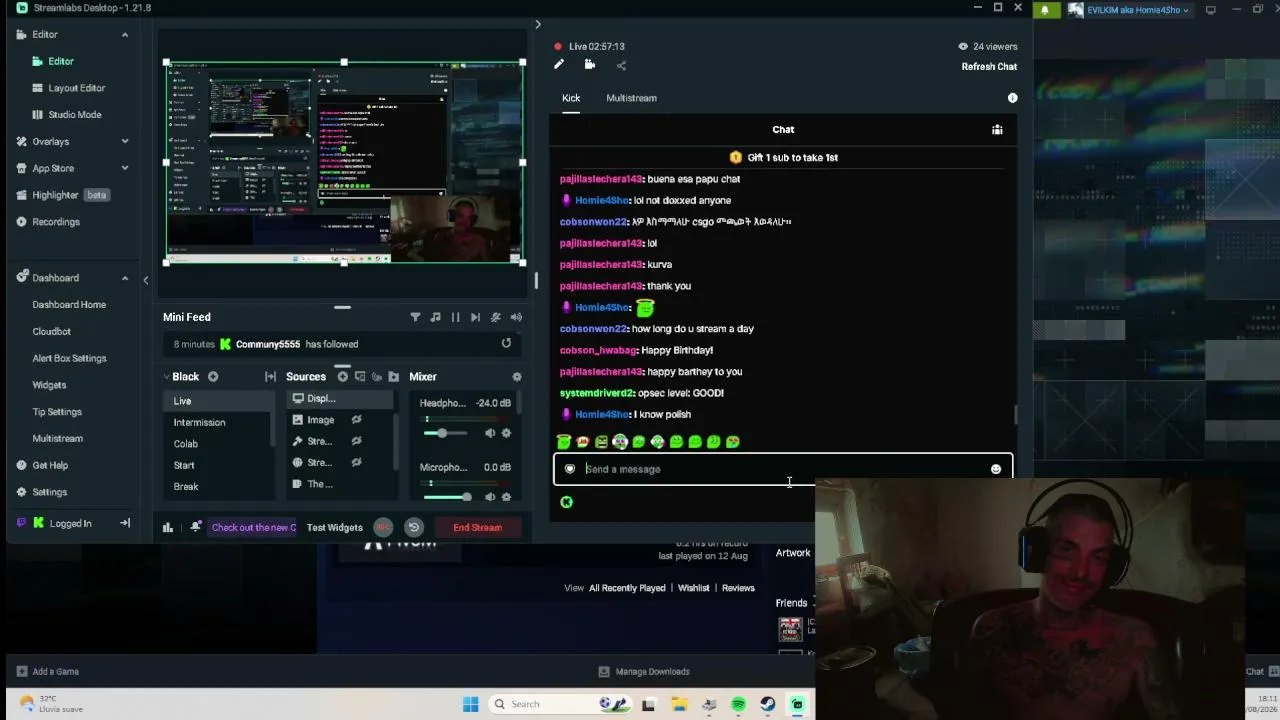Skip the current alert in Mini Feed
The height and width of the screenshot is (720, 1280).
[475, 317]
